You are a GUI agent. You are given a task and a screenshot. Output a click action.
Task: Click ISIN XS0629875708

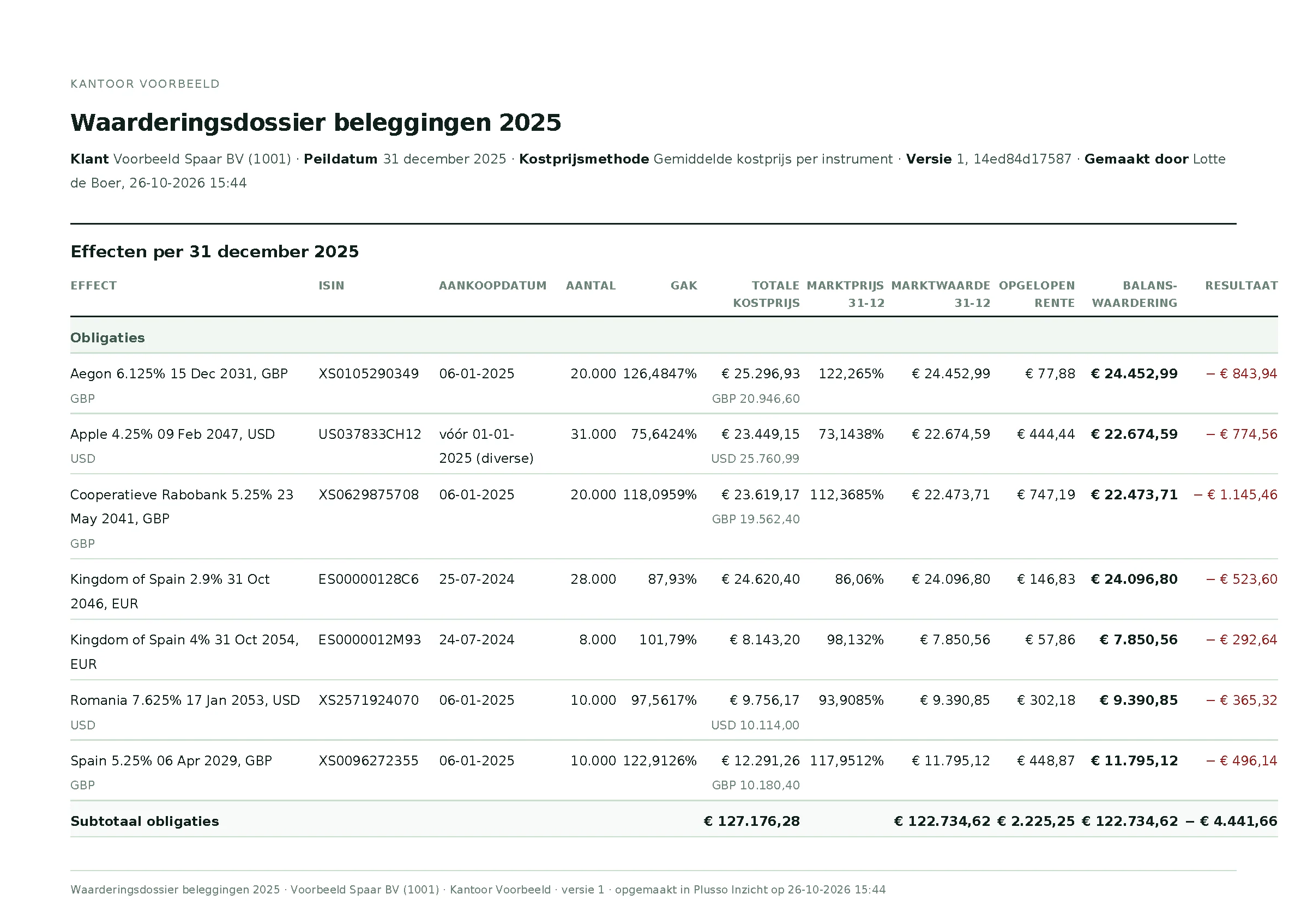(368, 494)
